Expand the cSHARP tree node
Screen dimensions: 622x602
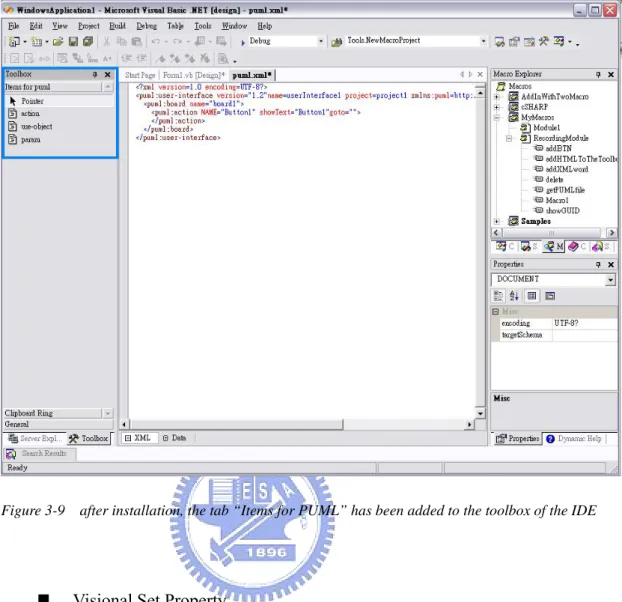tap(496, 107)
